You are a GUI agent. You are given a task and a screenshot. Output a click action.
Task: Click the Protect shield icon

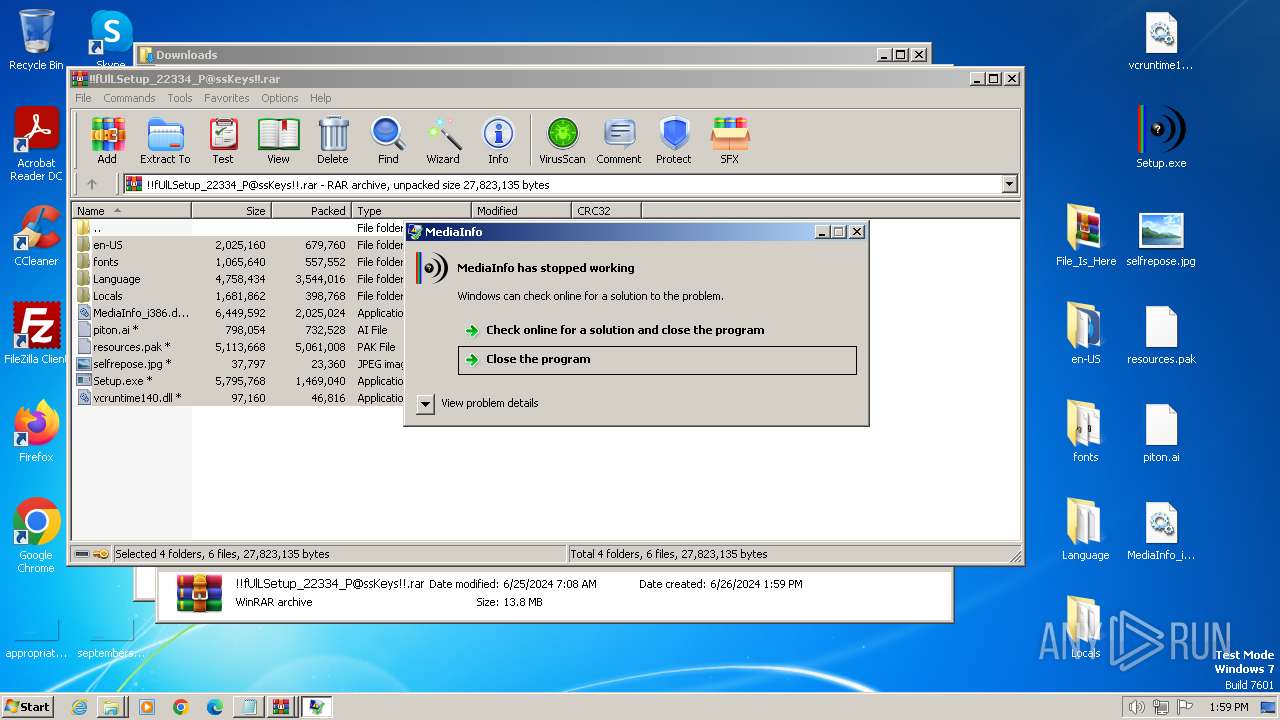[674, 140]
